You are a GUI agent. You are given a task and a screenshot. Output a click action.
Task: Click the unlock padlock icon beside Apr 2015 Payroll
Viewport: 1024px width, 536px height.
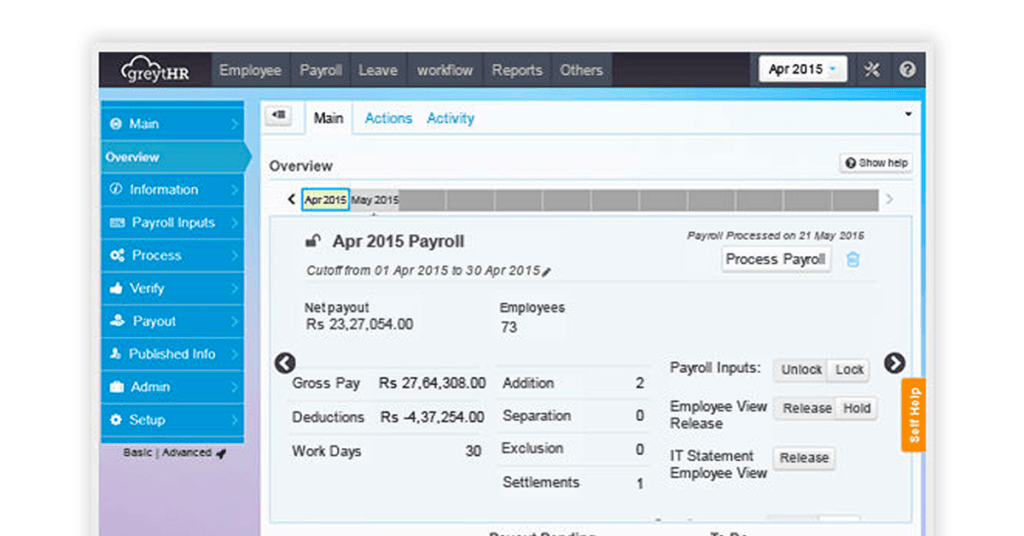click(313, 241)
